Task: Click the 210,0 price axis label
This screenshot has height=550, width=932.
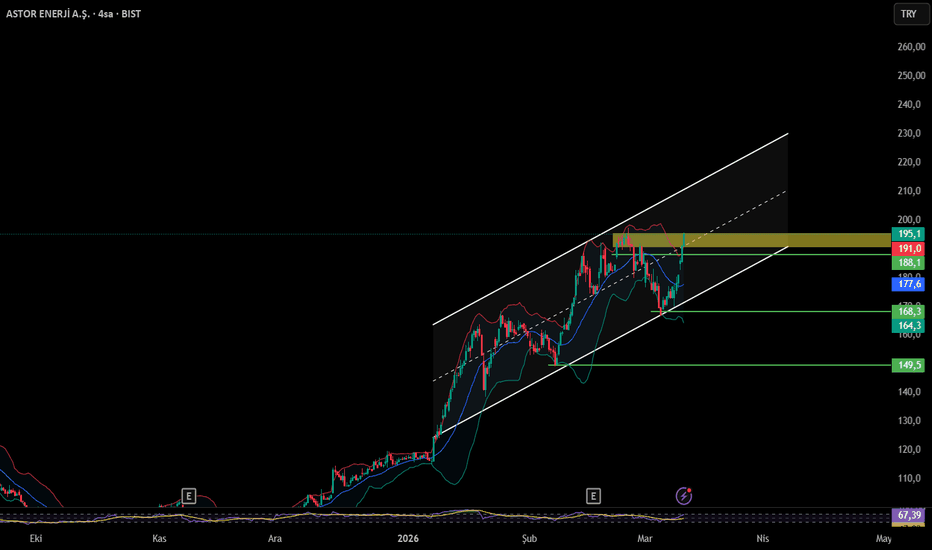Action: pos(909,191)
